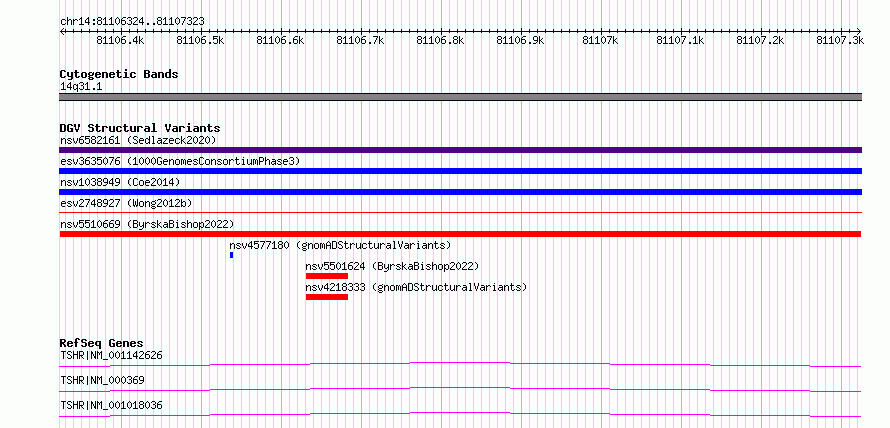
Task: Select the small blue nsv4577180 variant marker
Action: (x=232, y=255)
